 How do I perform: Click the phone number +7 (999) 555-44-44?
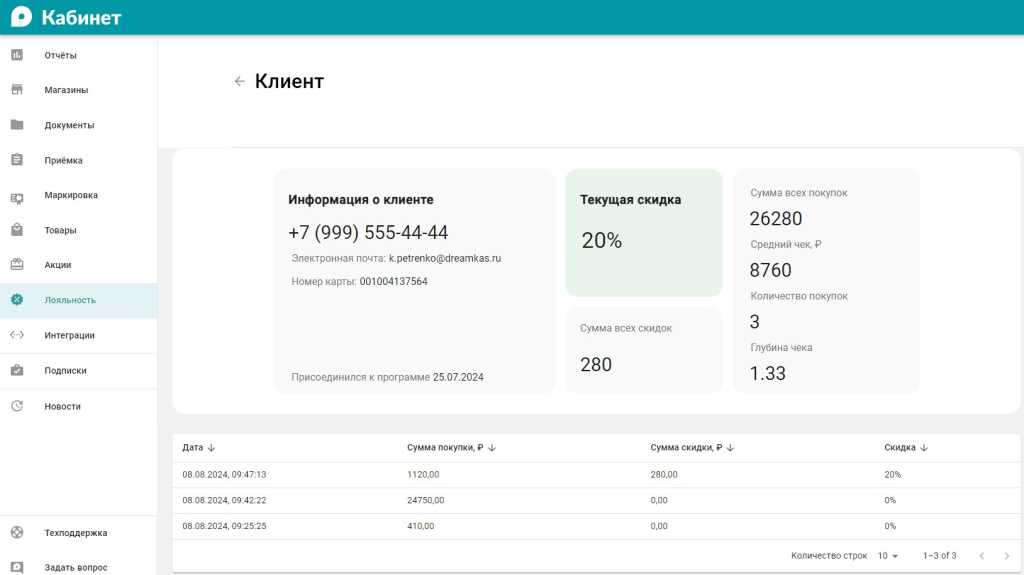(x=368, y=233)
